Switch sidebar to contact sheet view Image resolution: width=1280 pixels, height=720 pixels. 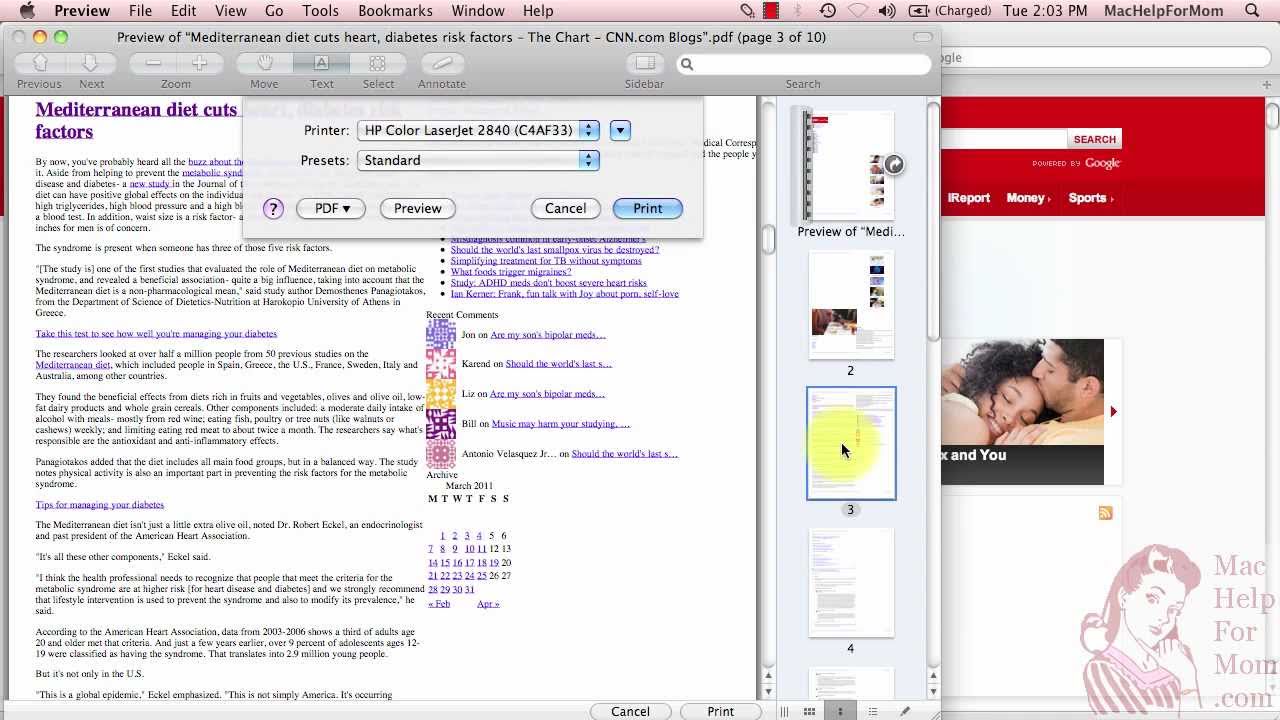tap(809, 711)
